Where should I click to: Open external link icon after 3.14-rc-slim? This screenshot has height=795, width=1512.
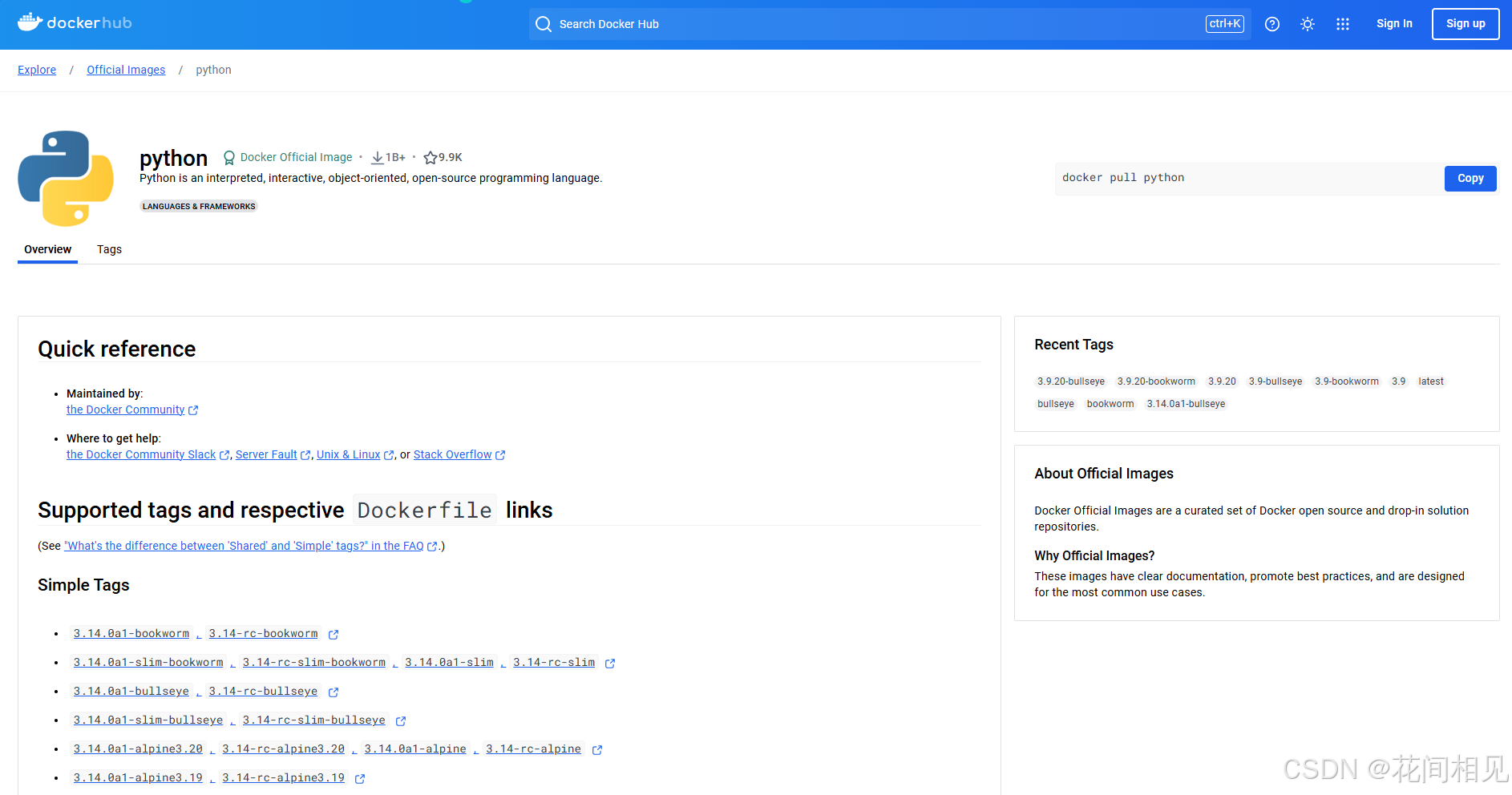610,664
